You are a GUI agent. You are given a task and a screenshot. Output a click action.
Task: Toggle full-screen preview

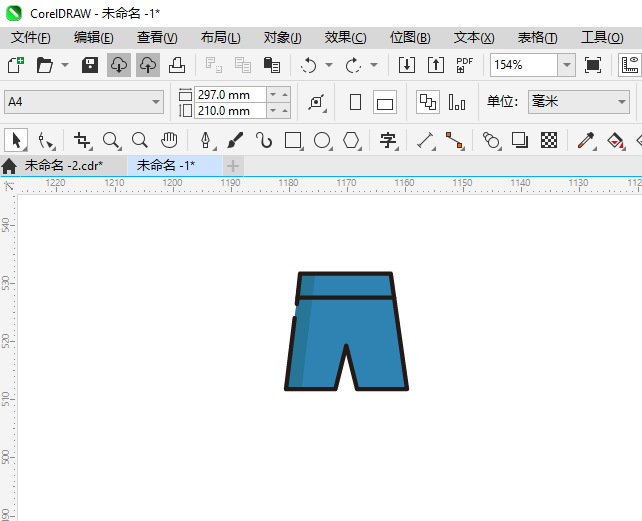(593, 65)
